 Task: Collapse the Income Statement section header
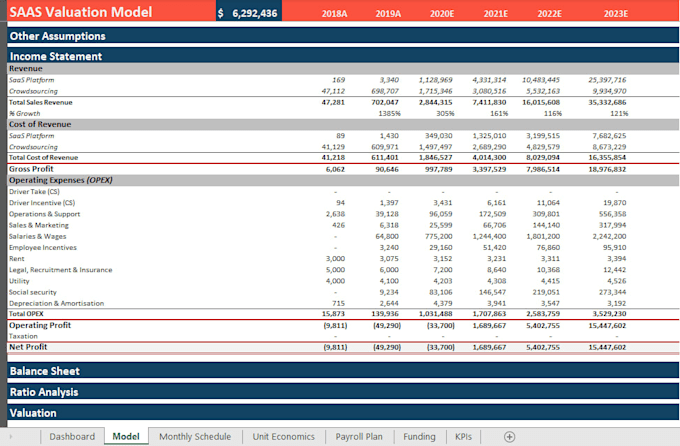click(x=343, y=56)
